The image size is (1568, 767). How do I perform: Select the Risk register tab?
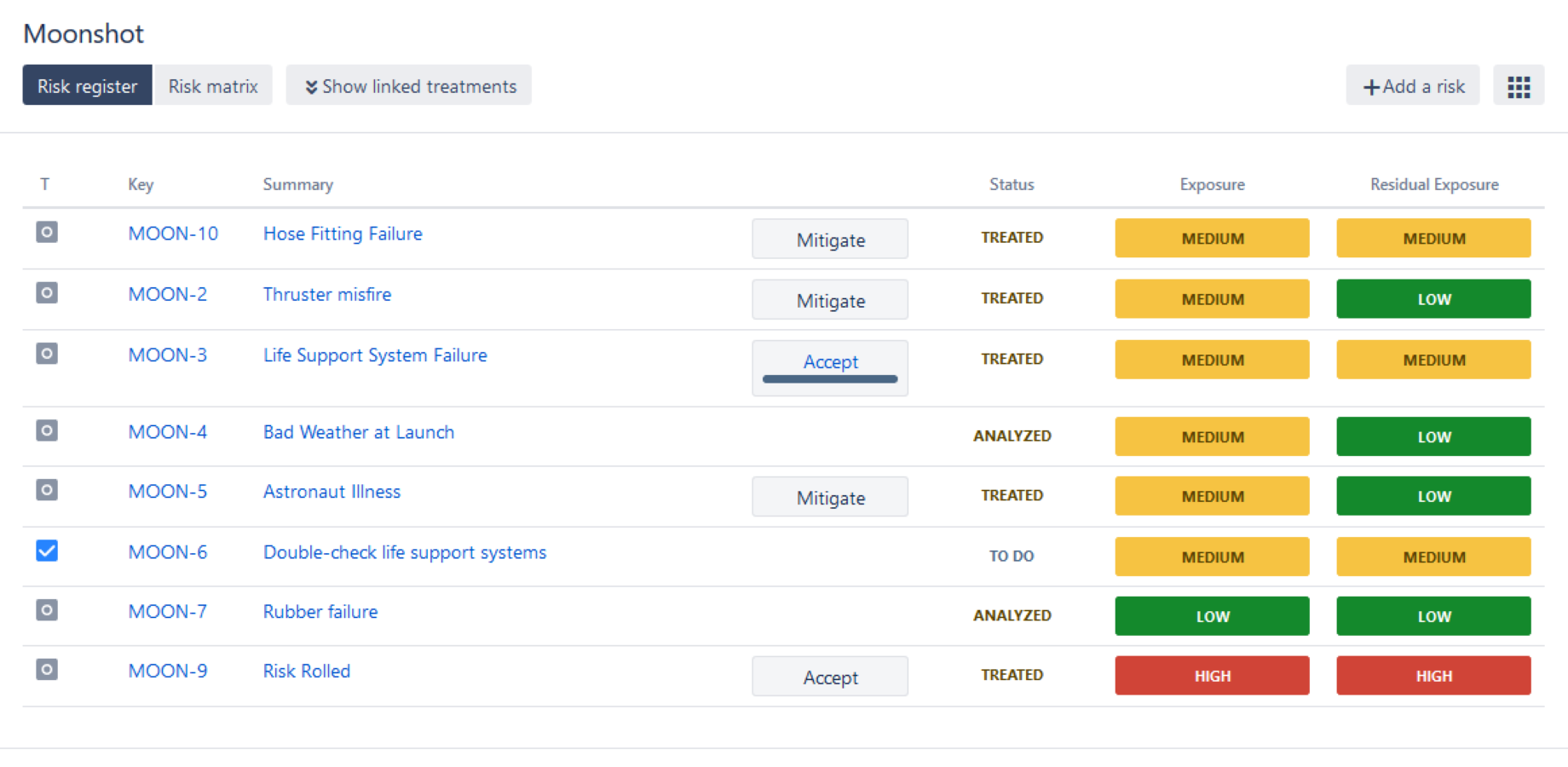pyautogui.click(x=87, y=85)
